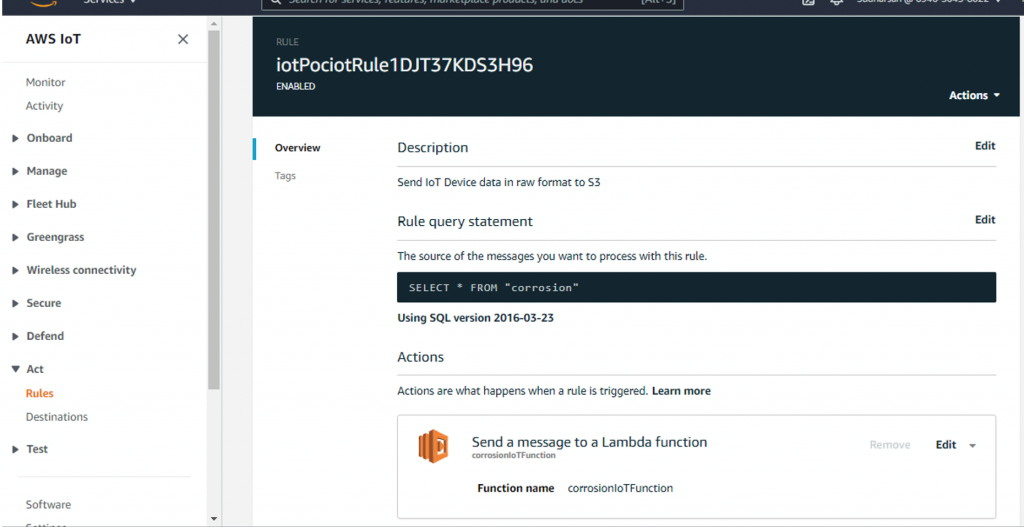Switch to the Tags tab
Screen dimensions: 1024x527
pyautogui.click(x=285, y=176)
